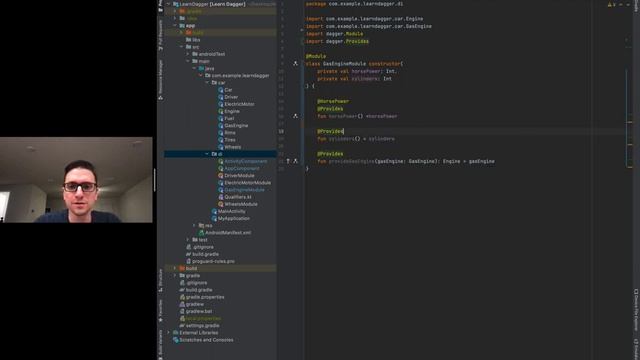Select Scratches and Consoles
This screenshot has width=640, height=360.
pyautogui.click(x=203, y=340)
